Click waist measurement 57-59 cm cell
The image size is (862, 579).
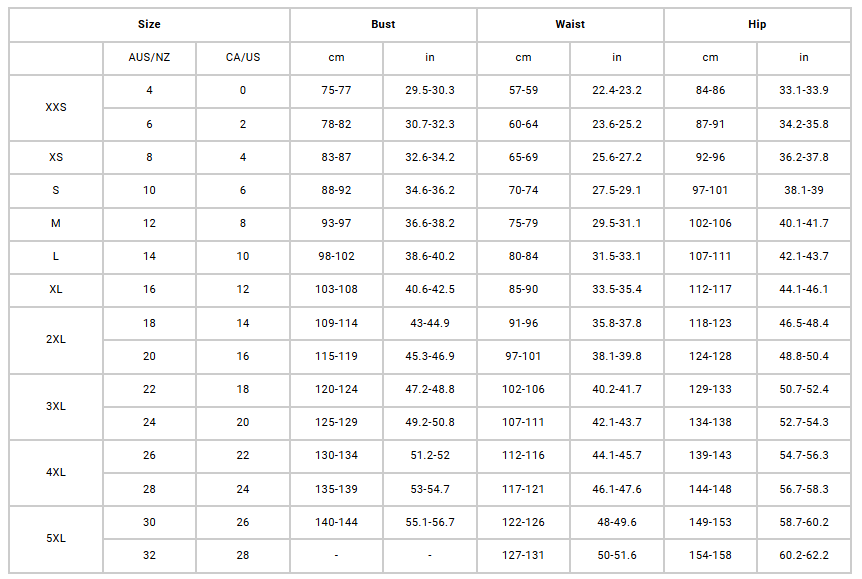(523, 90)
